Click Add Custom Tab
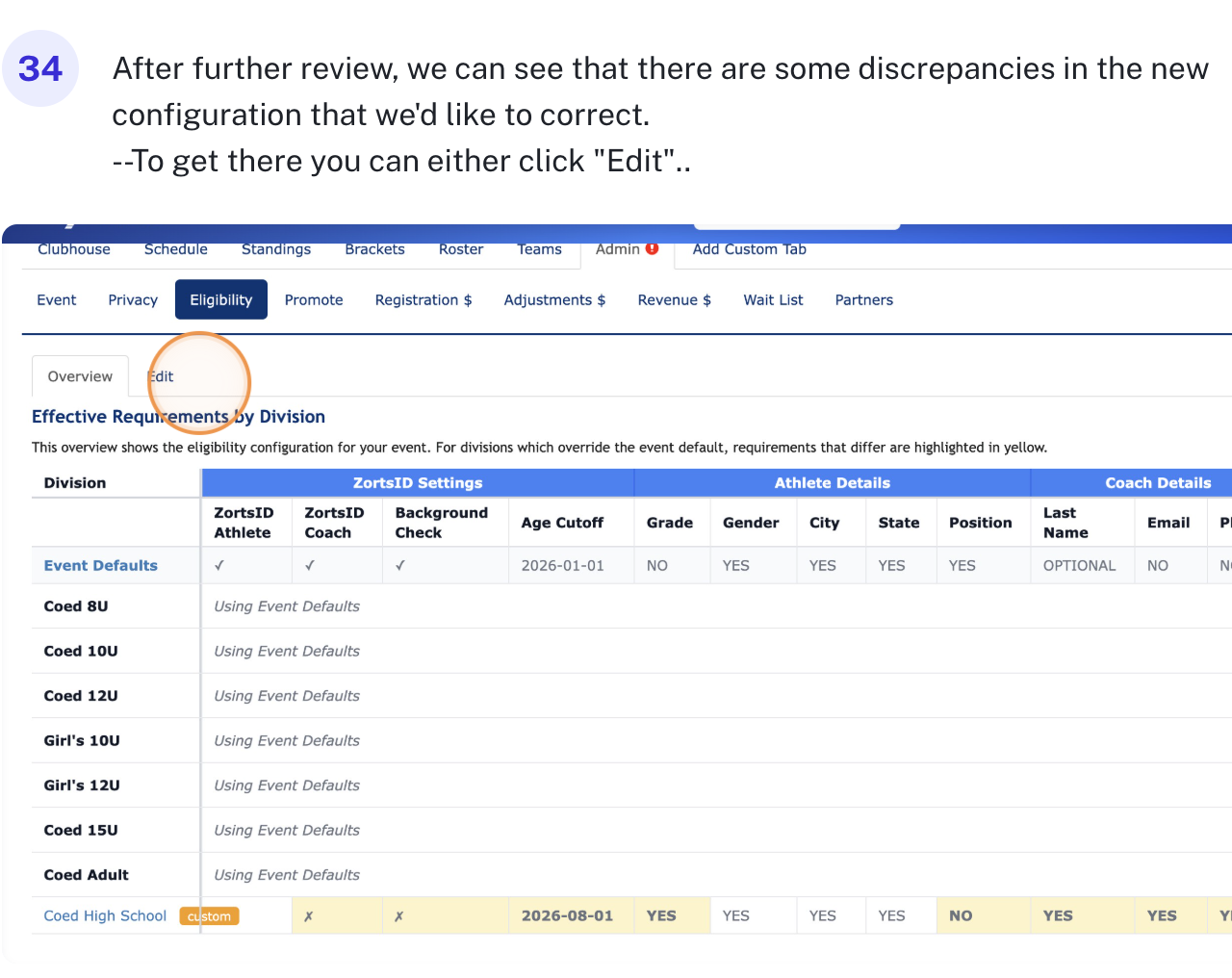 [749, 249]
